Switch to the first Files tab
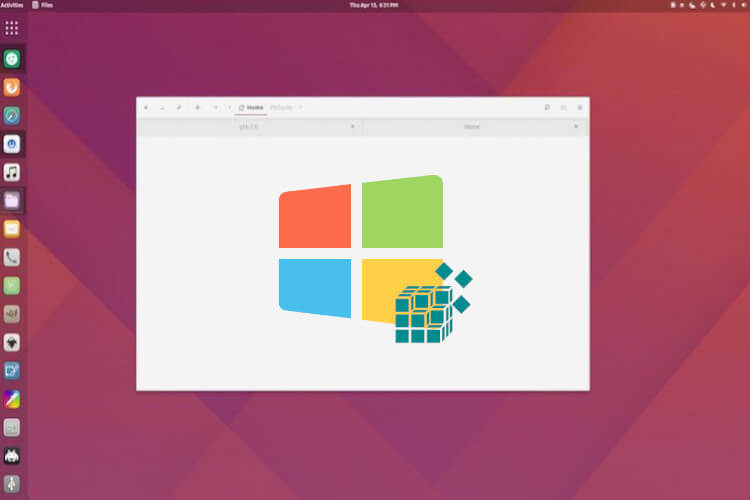This screenshot has height=500, width=750. click(249, 127)
